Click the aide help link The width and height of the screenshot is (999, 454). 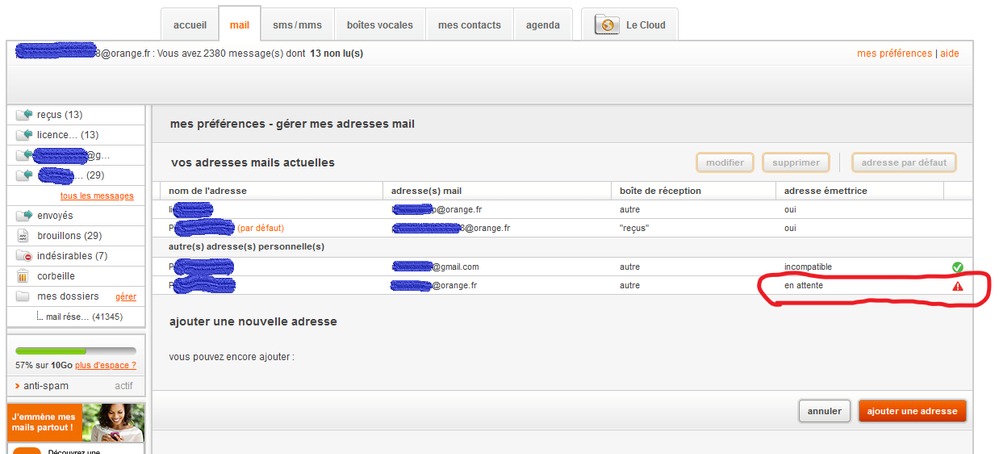tap(950, 53)
